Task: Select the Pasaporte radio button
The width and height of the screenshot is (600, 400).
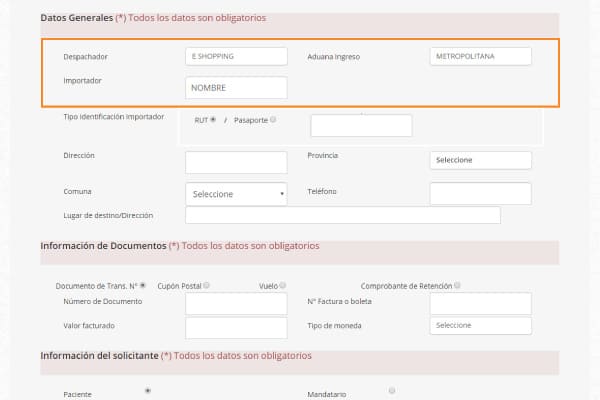Action: point(273,120)
